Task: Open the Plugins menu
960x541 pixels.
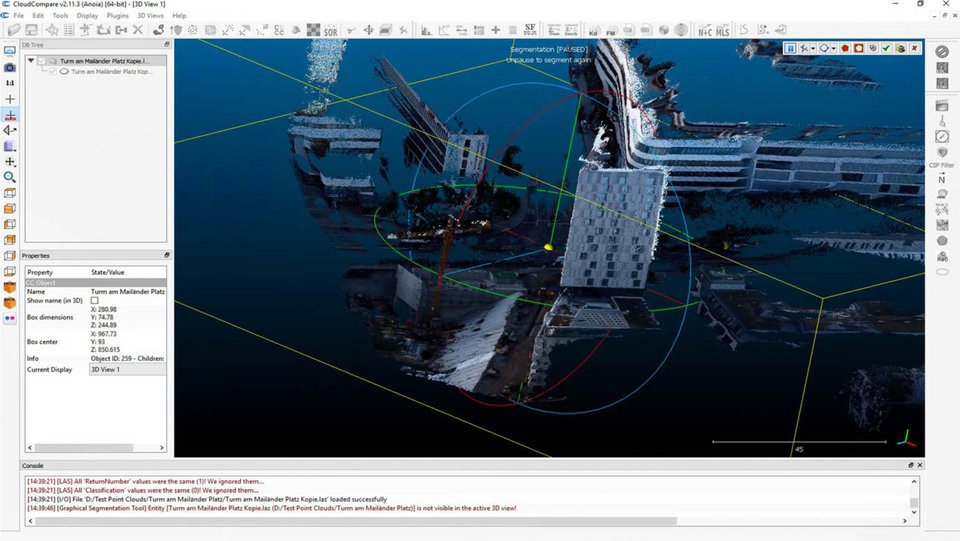Action: pyautogui.click(x=117, y=16)
